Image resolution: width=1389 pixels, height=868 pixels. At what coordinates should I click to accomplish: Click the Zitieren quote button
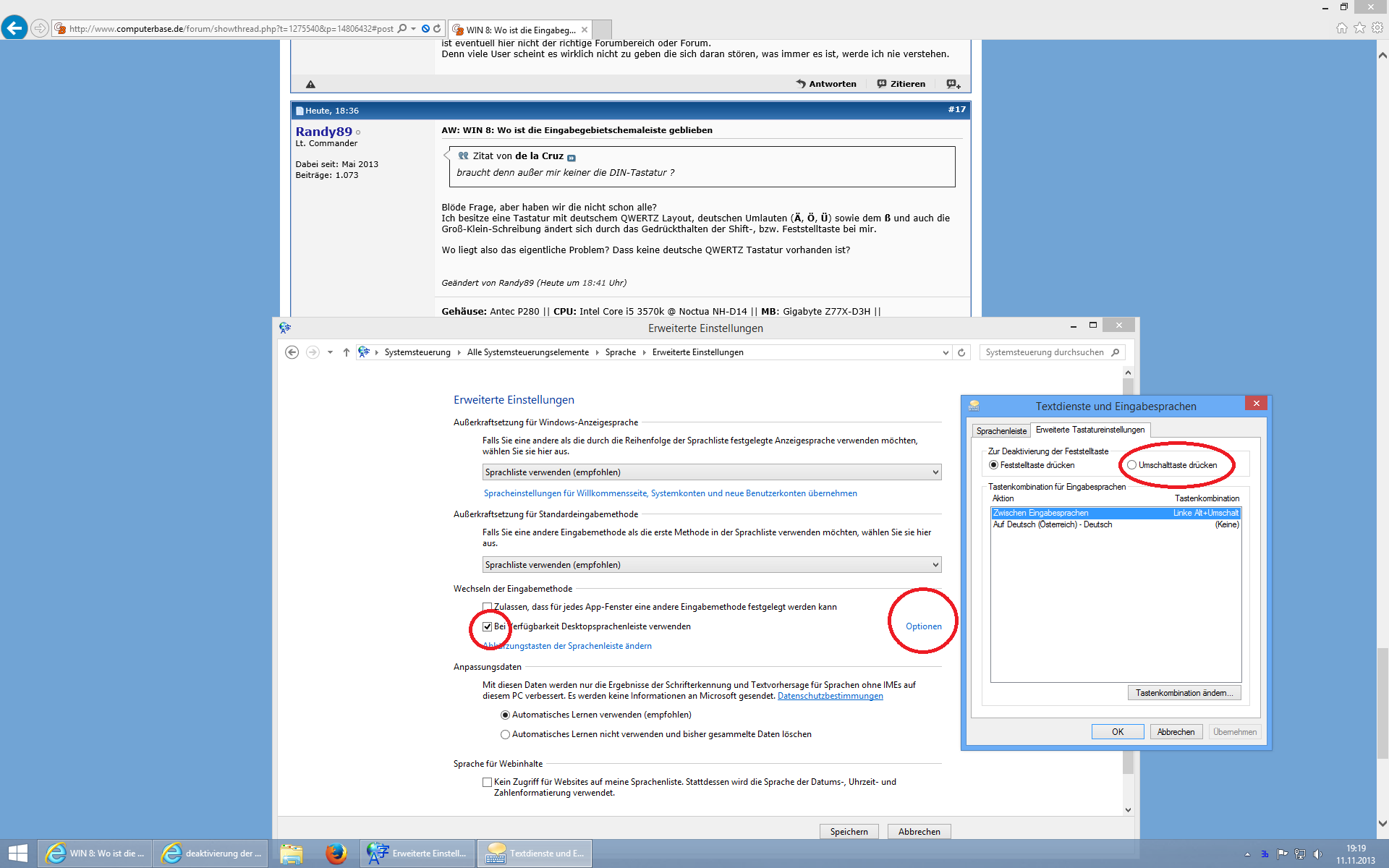901,84
